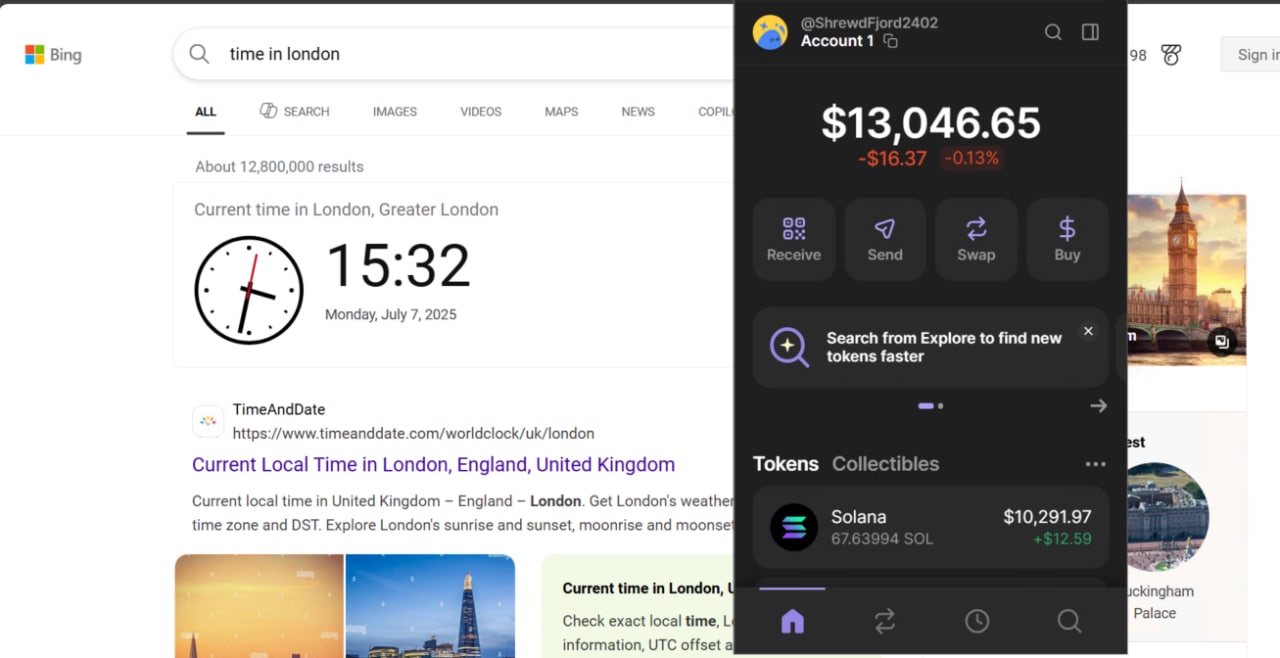Click the account avatar picture
Screen dimensions: 1280x658
tap(770, 32)
